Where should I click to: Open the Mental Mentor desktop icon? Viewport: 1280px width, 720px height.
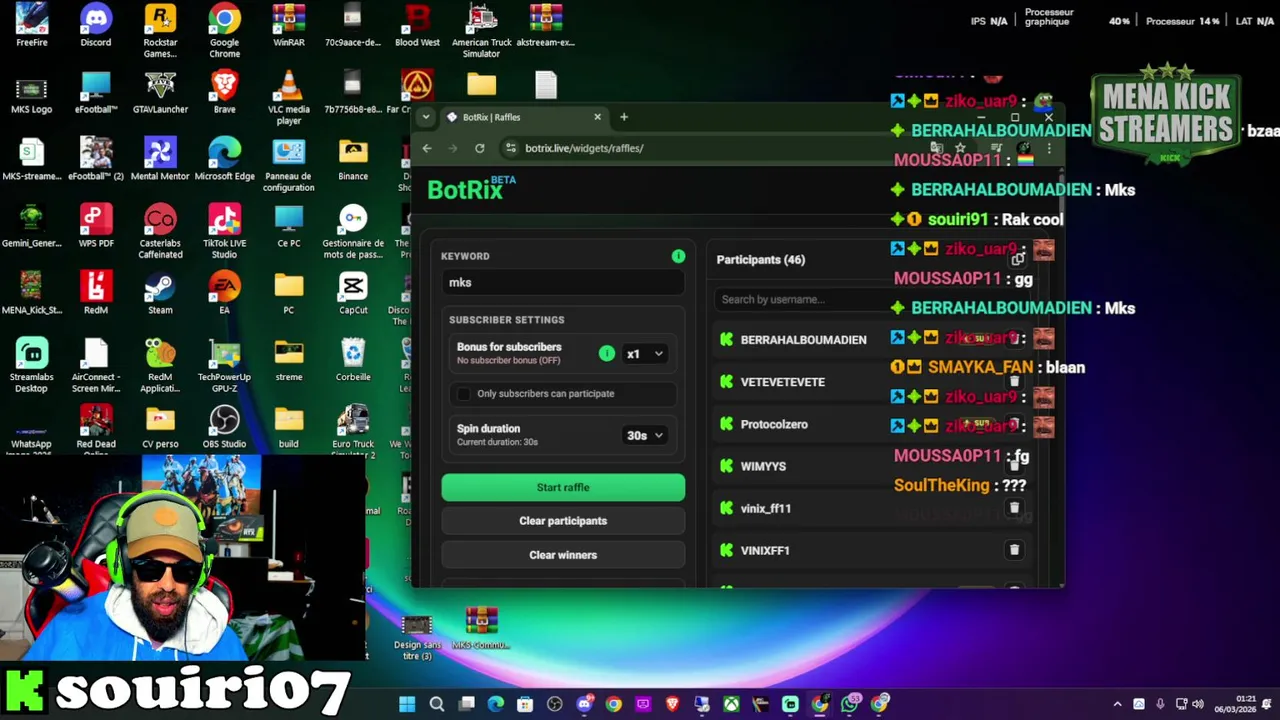[x=160, y=160]
